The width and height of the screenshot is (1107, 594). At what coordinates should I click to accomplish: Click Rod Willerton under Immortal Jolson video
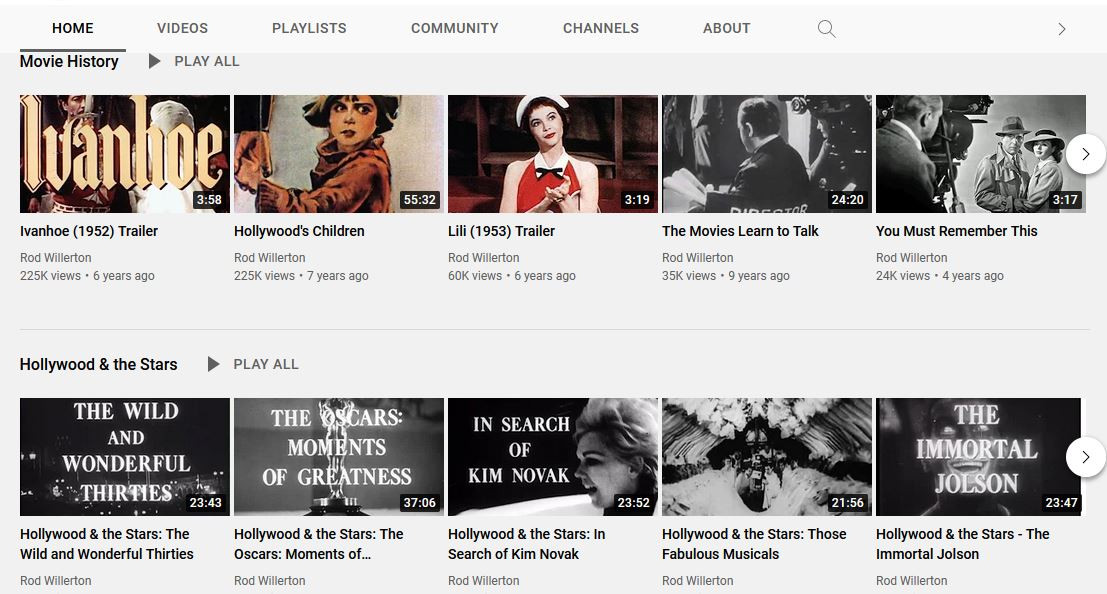[911, 581]
